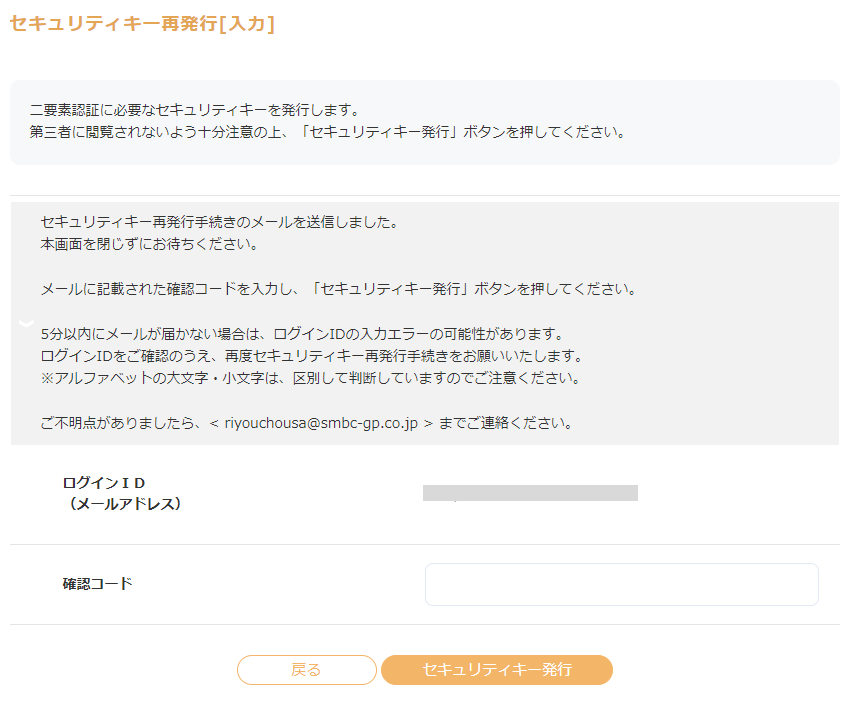This screenshot has width=849, height=707.
Task: Click the 確認コード label
Action: 97,584
